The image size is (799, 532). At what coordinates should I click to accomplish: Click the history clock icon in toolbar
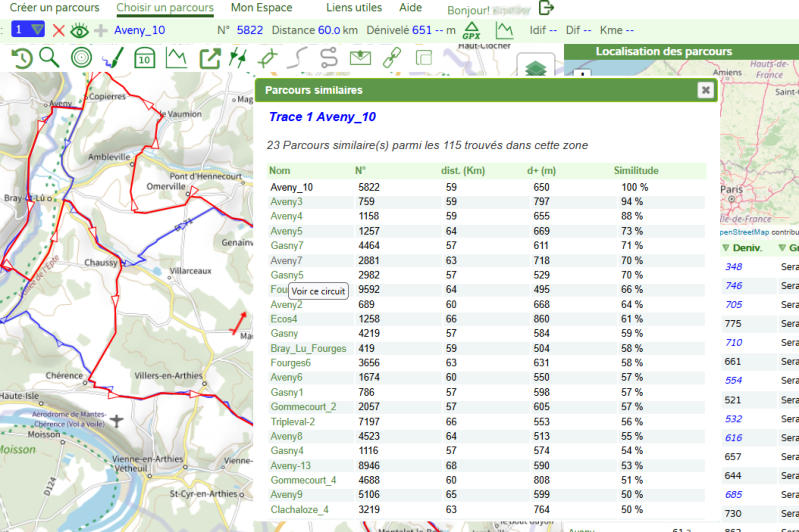(x=21, y=58)
